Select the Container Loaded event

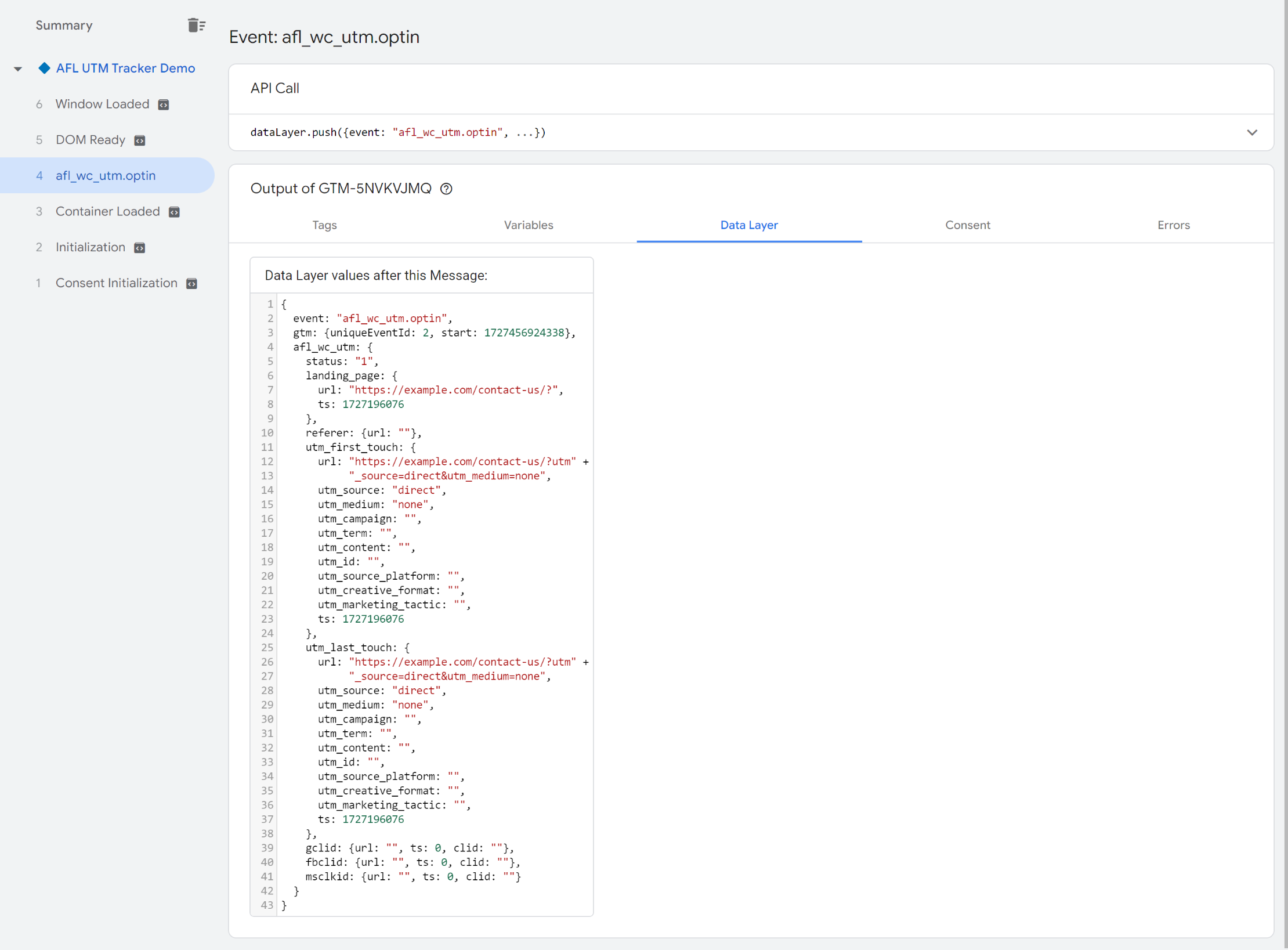coord(107,211)
